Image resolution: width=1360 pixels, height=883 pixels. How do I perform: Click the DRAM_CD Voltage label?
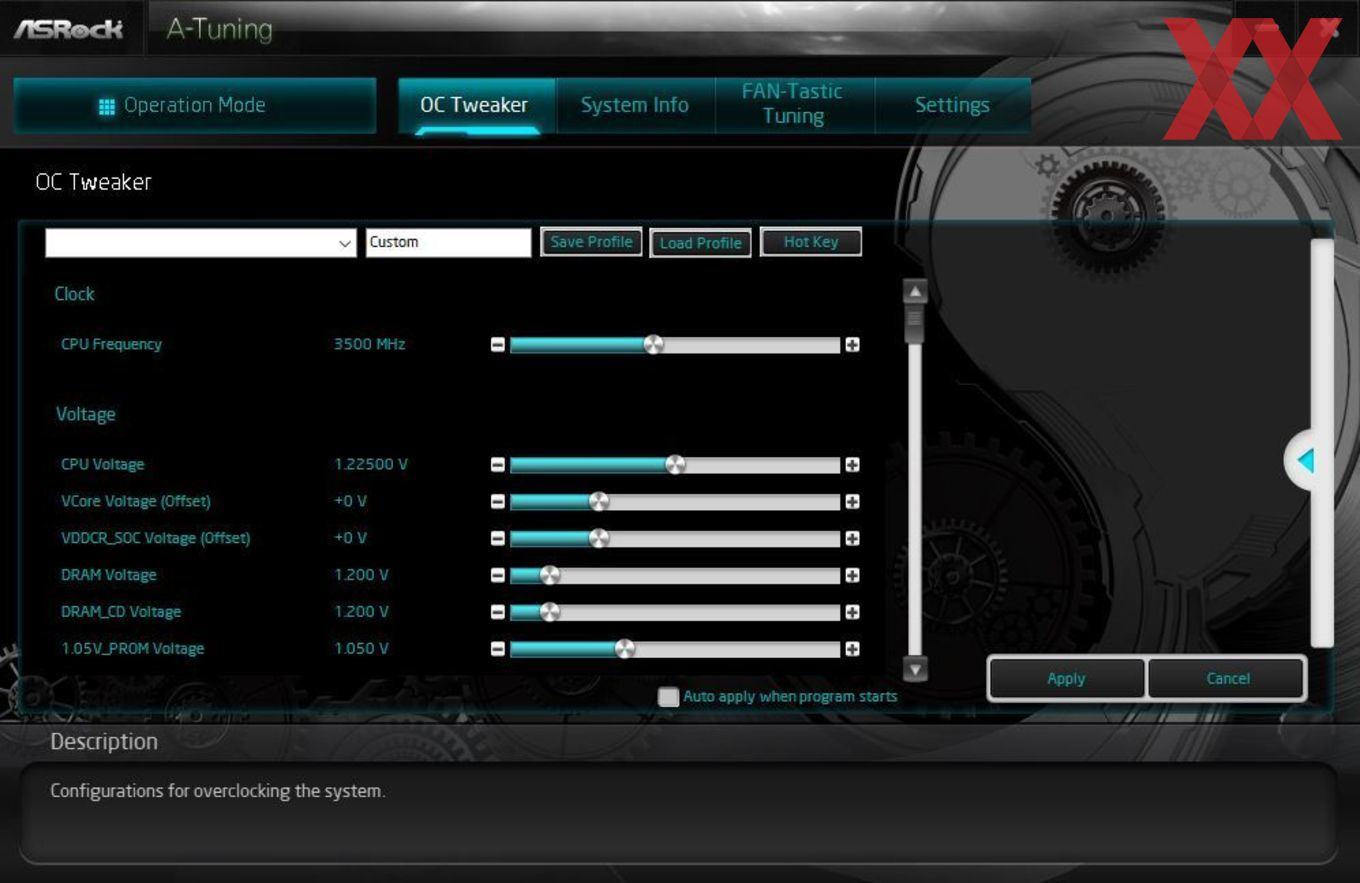pyautogui.click(x=121, y=612)
